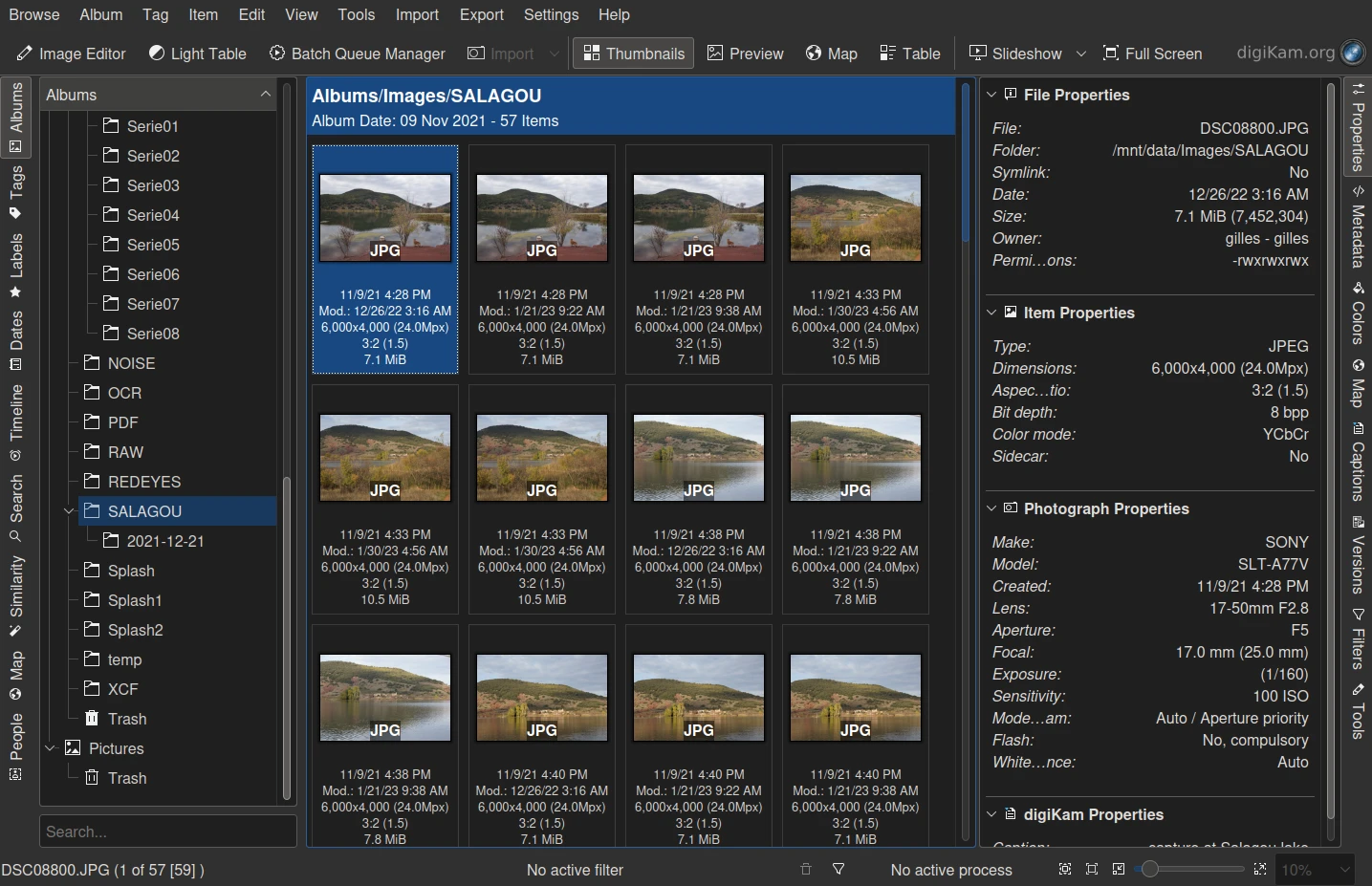Click the filter funnel icon in status bar
This screenshot has height=886, width=1372.
coord(838,870)
